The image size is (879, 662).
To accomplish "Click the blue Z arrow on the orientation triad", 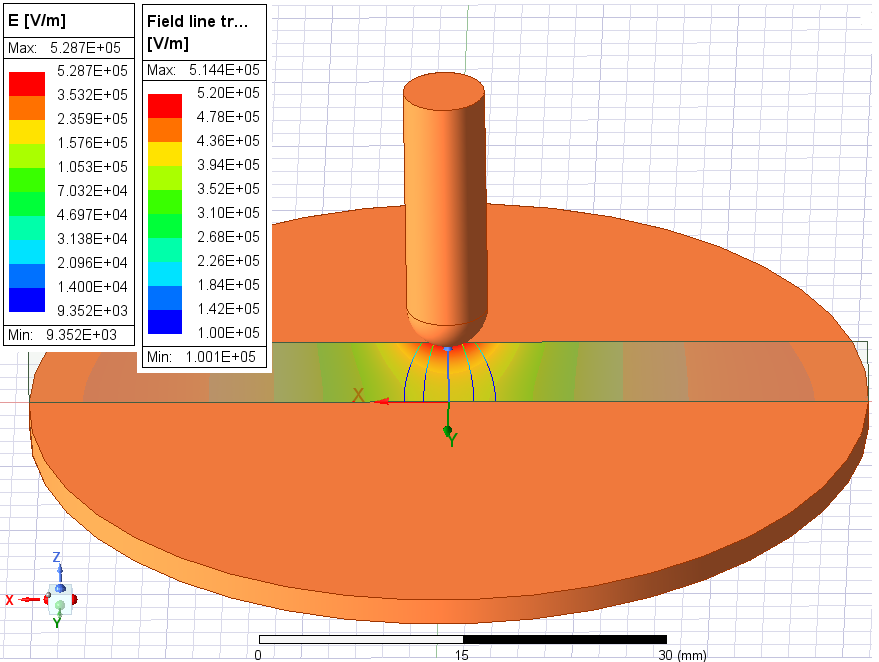I will 60,571.
